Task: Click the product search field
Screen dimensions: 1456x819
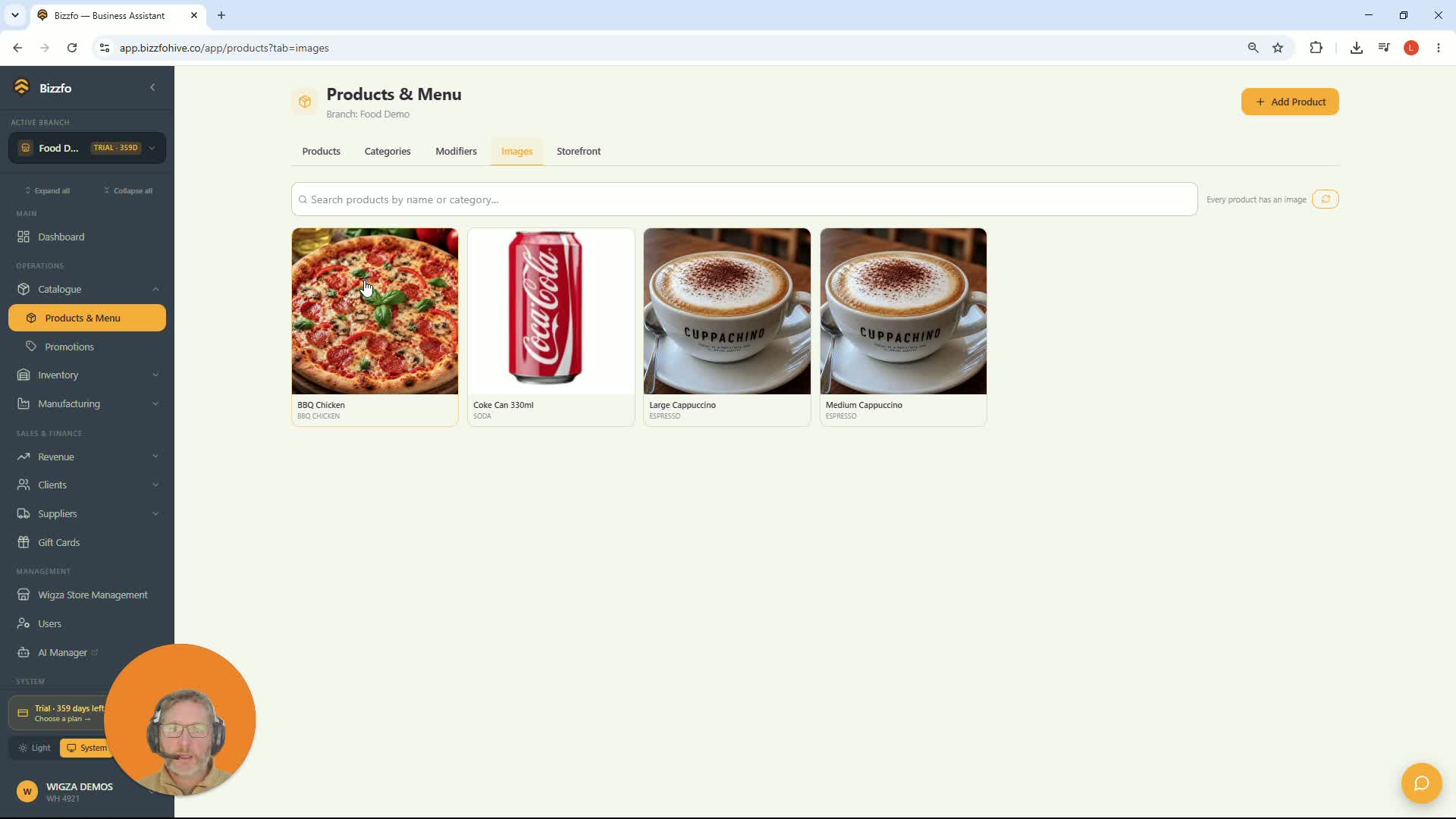Action: tap(744, 199)
